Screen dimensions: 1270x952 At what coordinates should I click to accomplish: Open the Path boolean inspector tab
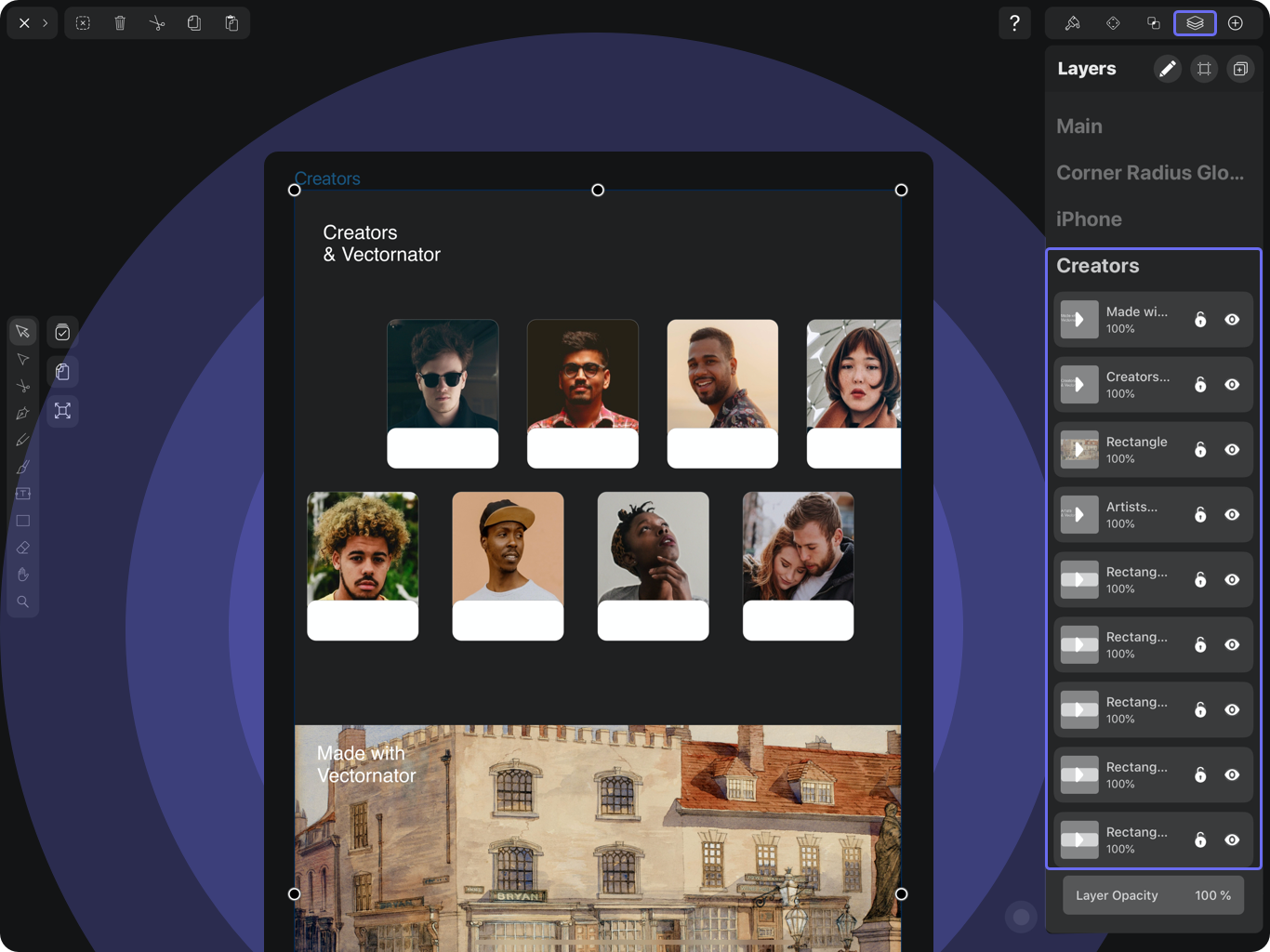[1154, 23]
